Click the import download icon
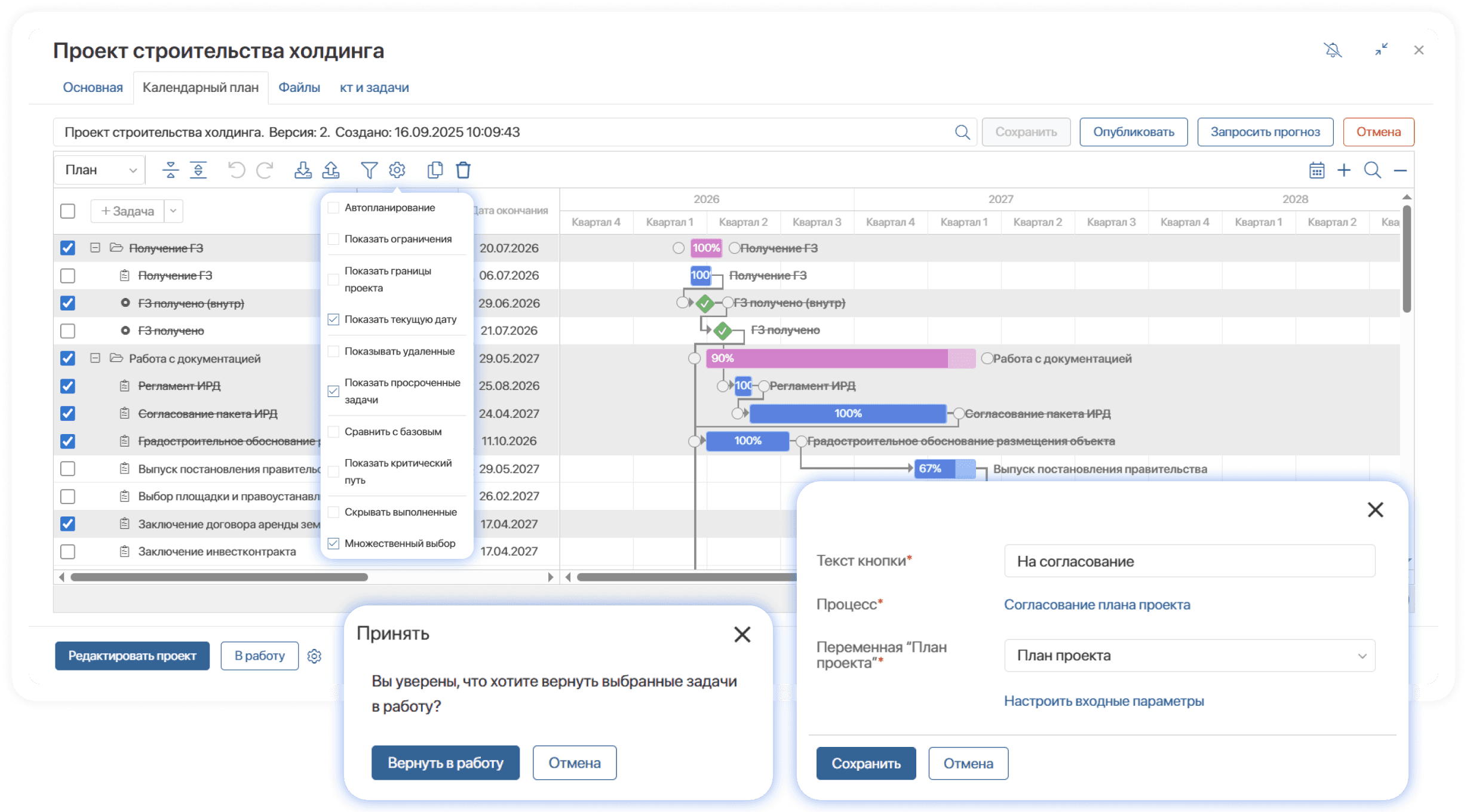1467x812 pixels. (x=303, y=170)
